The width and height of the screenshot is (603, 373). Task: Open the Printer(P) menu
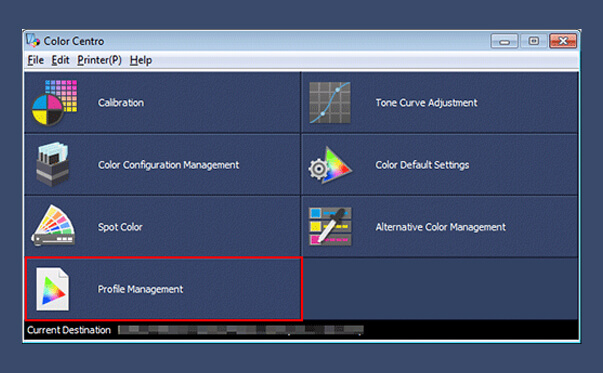[99, 60]
